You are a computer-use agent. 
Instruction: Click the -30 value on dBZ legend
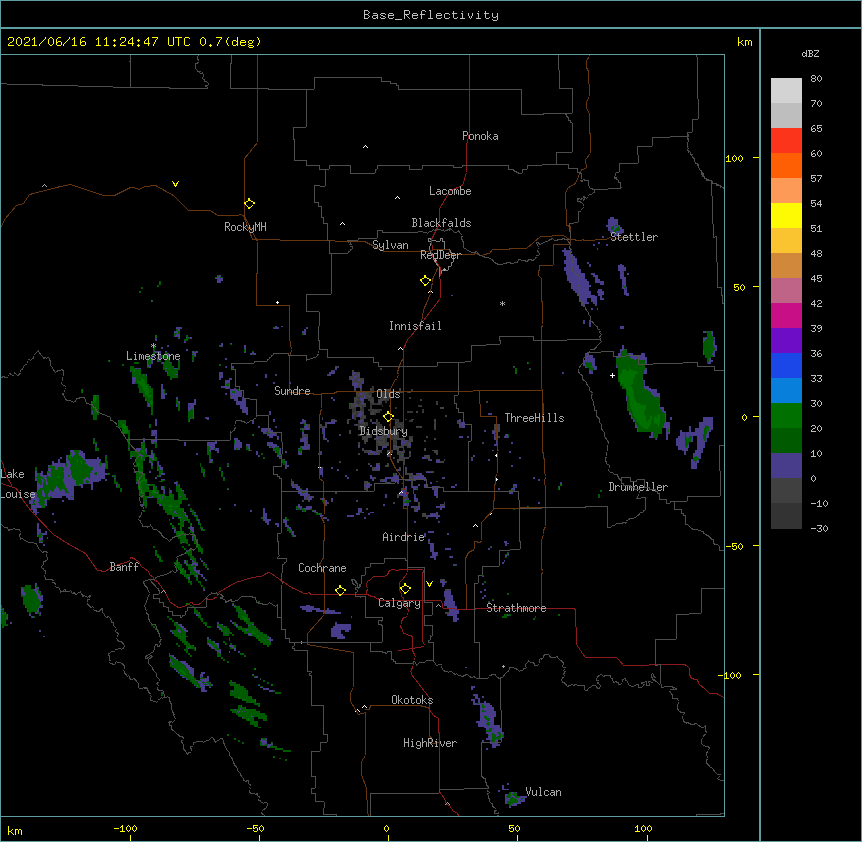click(x=819, y=528)
